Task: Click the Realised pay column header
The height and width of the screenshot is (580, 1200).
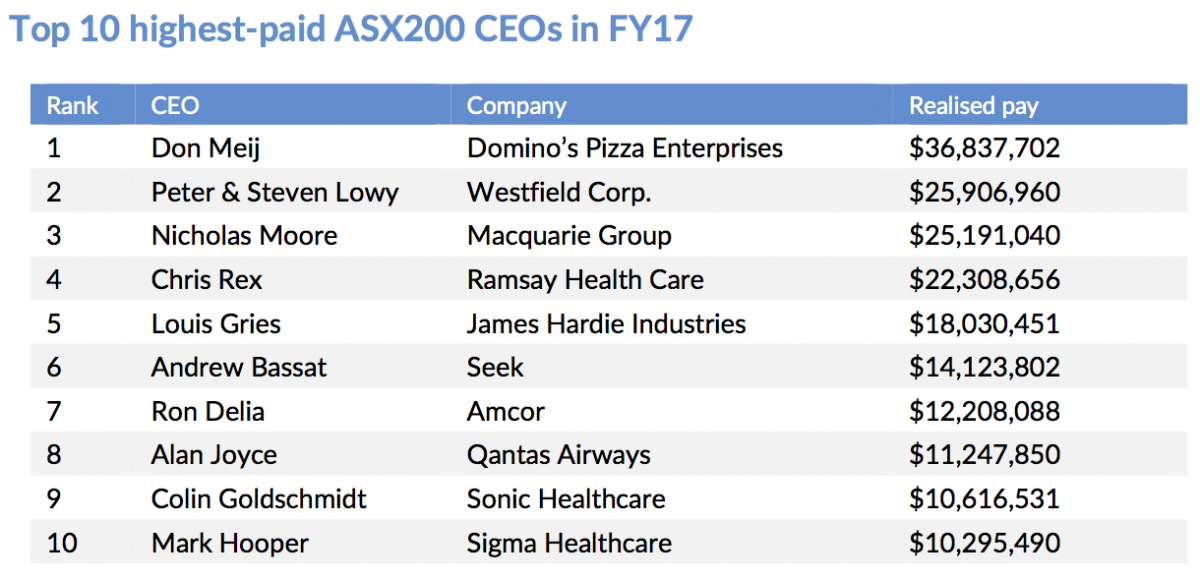Action: coord(973,105)
